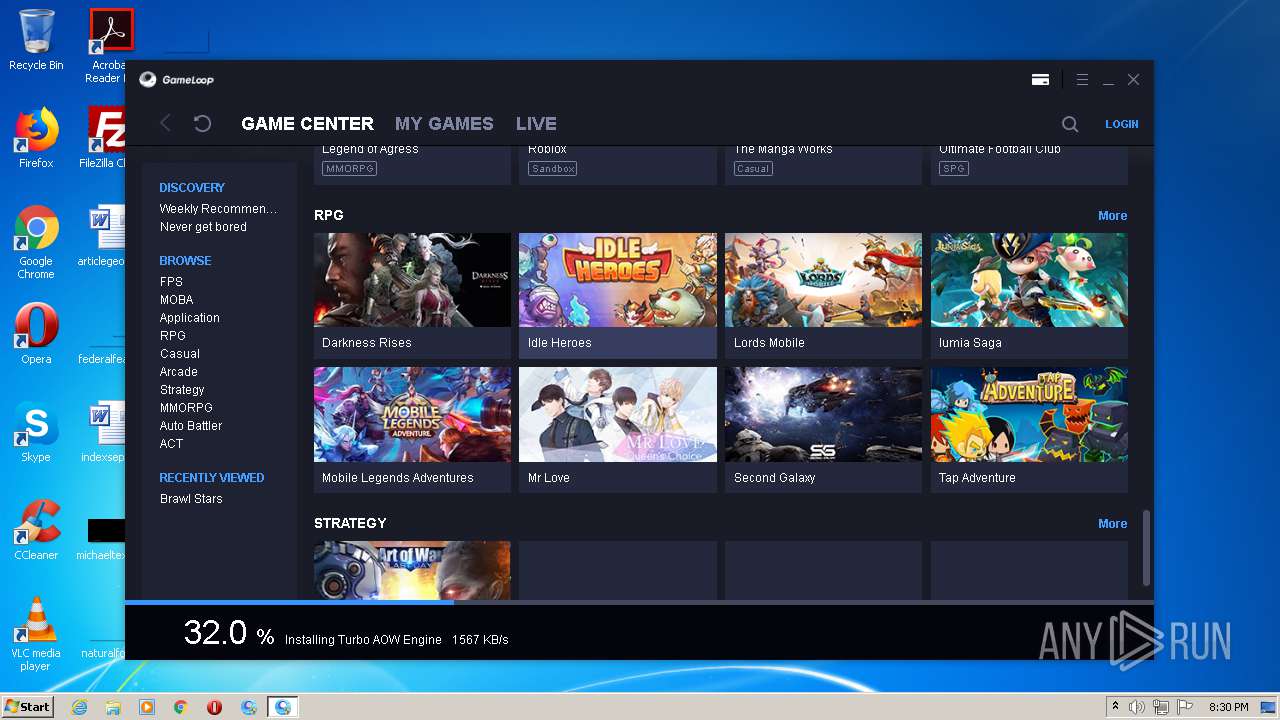Open Never get bored in sidebar

tap(203, 227)
